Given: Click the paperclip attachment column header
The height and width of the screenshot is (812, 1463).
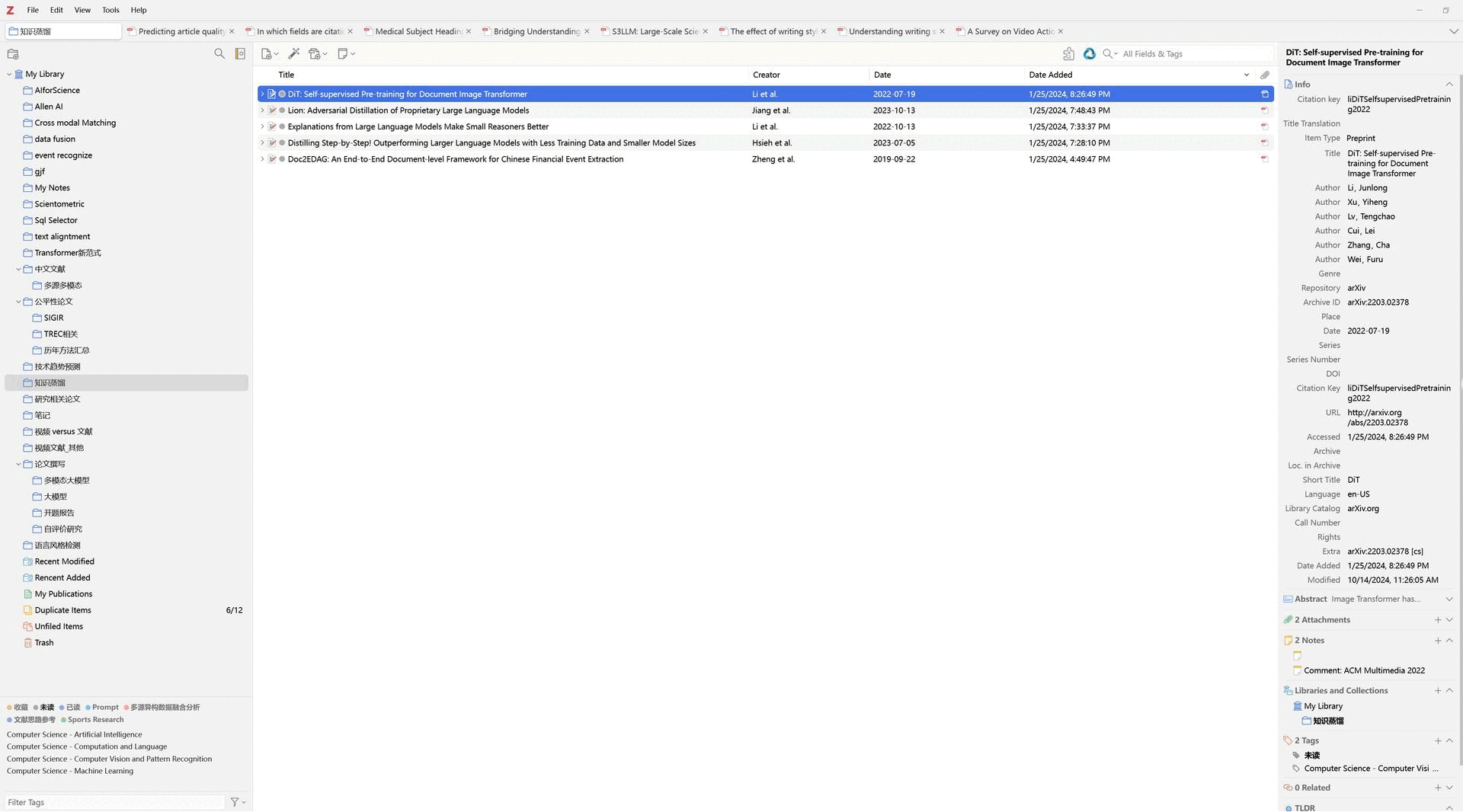Looking at the screenshot, I should point(1265,75).
